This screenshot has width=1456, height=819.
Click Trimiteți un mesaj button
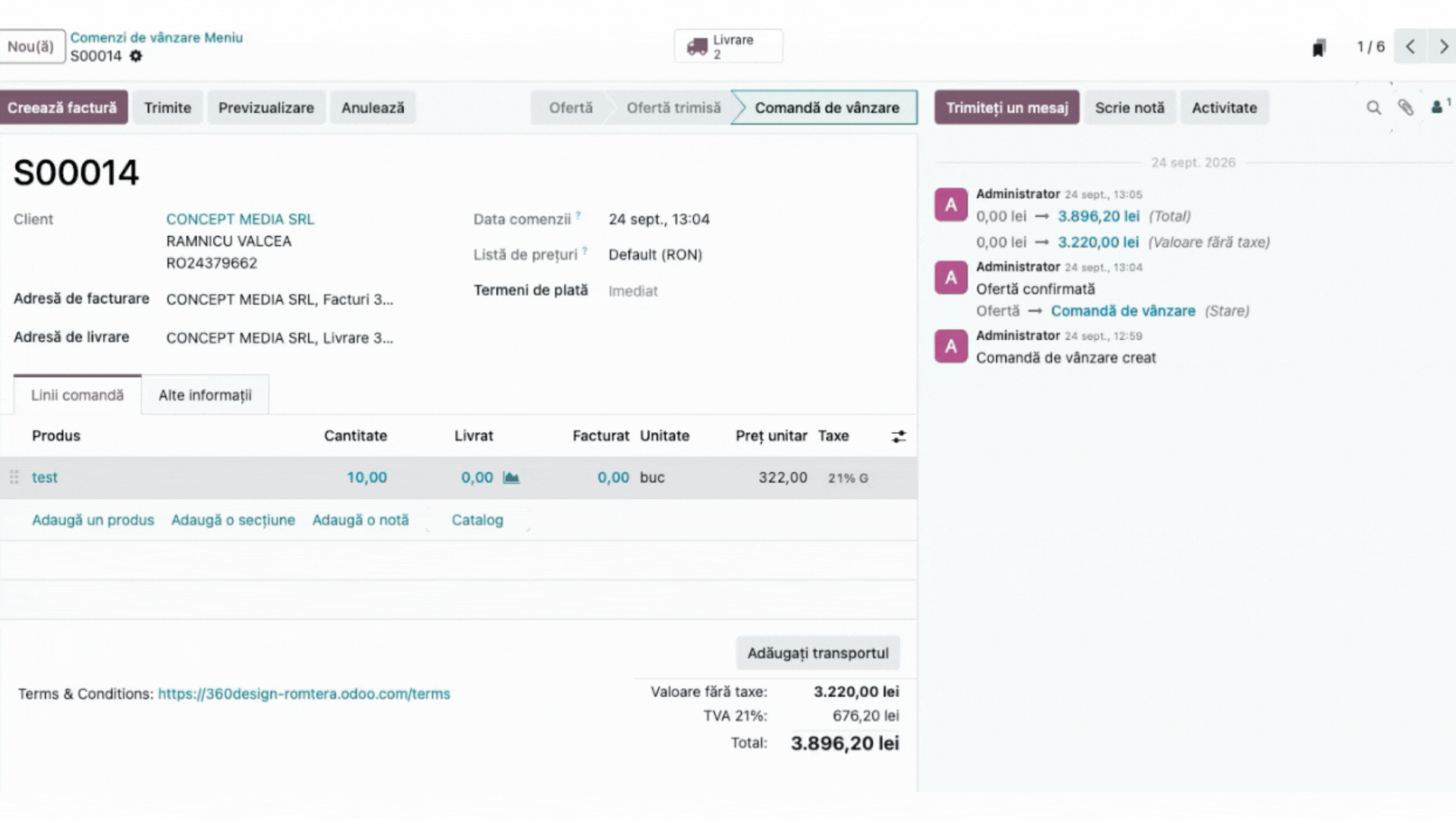tap(1006, 108)
